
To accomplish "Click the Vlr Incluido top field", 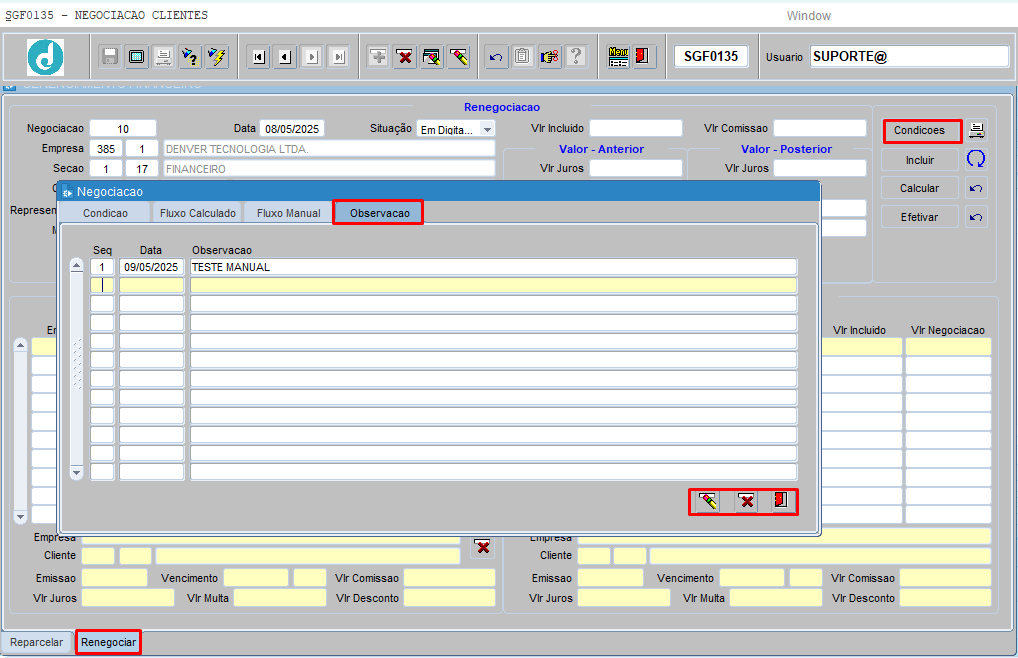I will pos(636,128).
